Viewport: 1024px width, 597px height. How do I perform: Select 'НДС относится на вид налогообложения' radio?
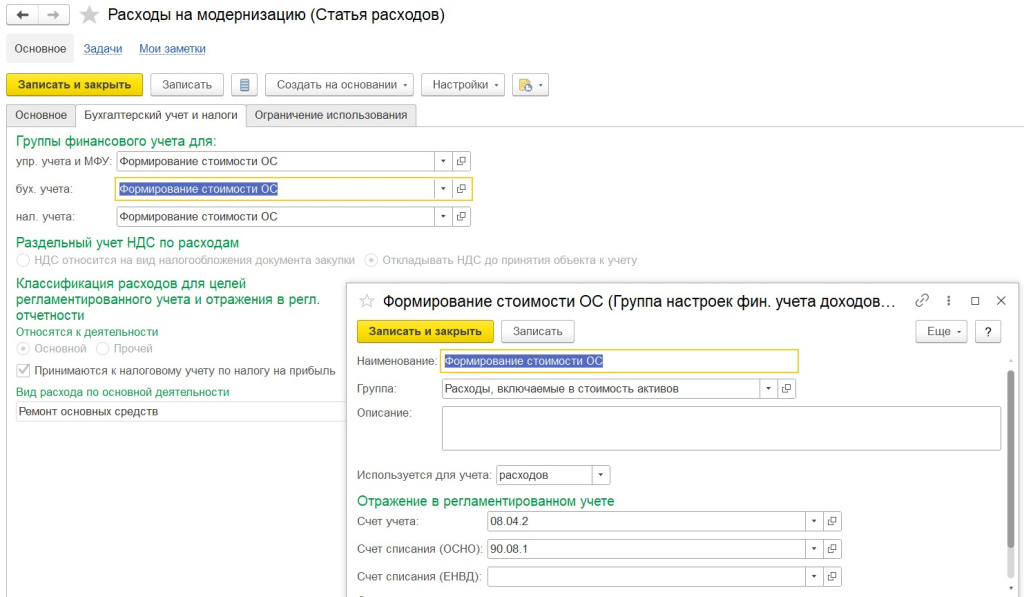23,260
